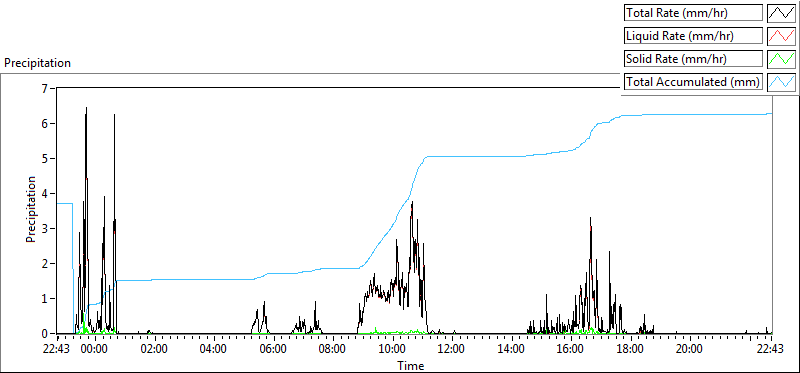Viewport: 800px width, 373px height.
Task: Click the Total Rate black line swatch
Action: coord(781,13)
